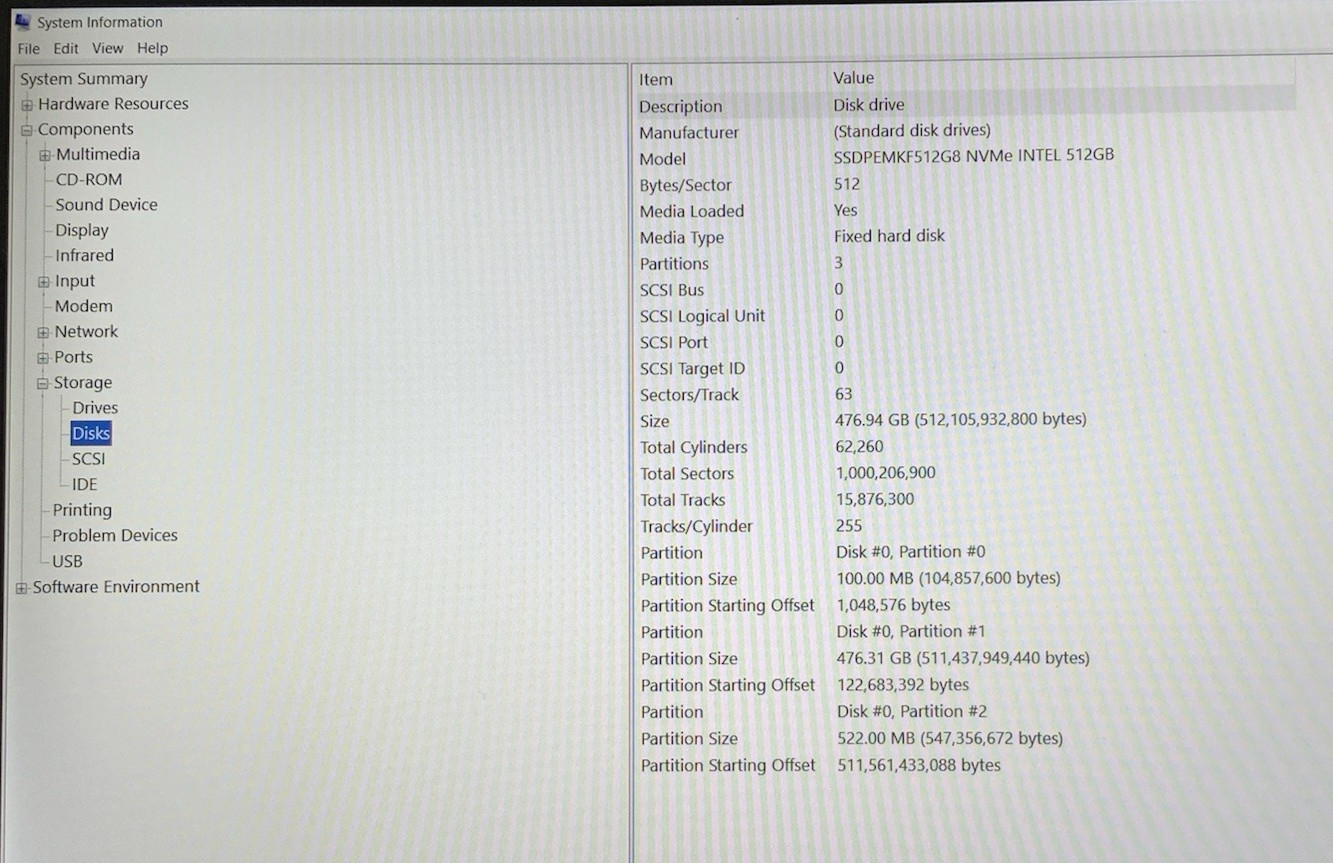
Task: Expand the Hardware Resources node
Action: coord(27,105)
